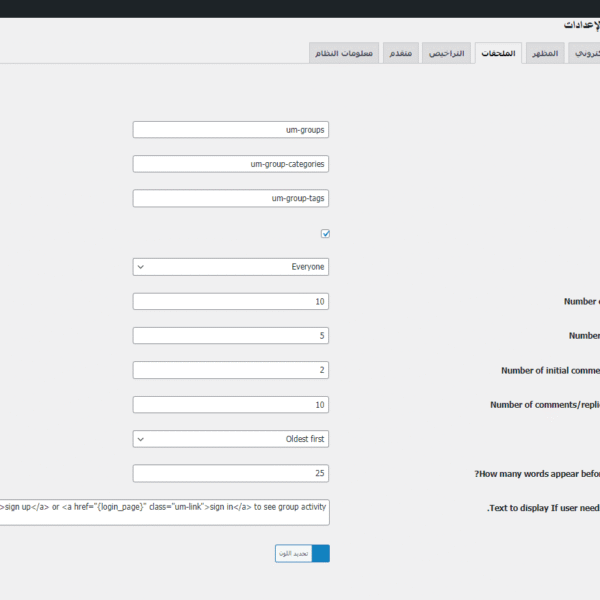Switch to the المظهر tab
The height and width of the screenshot is (600, 600).
coord(545,53)
